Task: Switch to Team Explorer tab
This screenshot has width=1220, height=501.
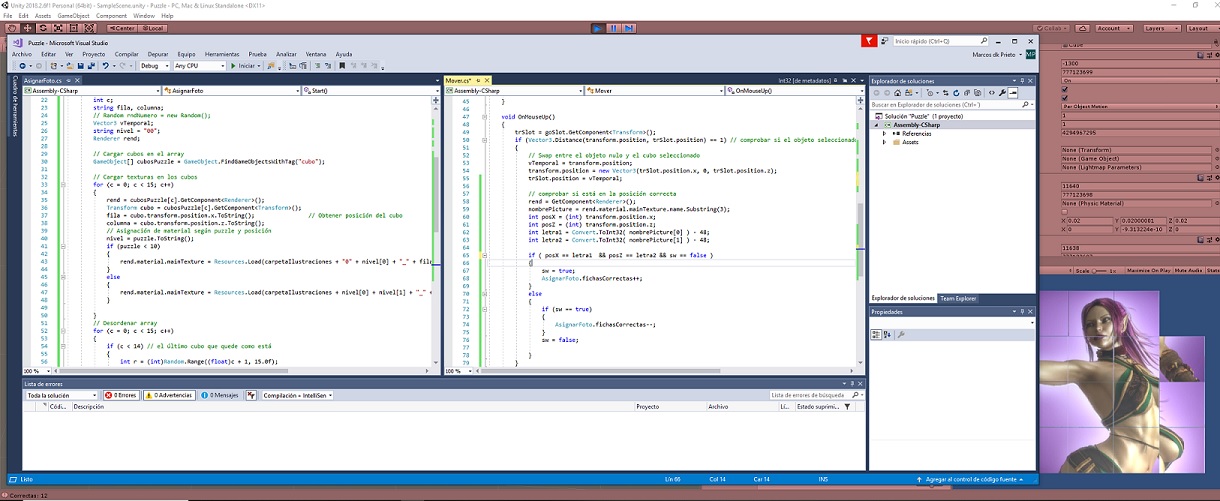Action: pos(957,298)
